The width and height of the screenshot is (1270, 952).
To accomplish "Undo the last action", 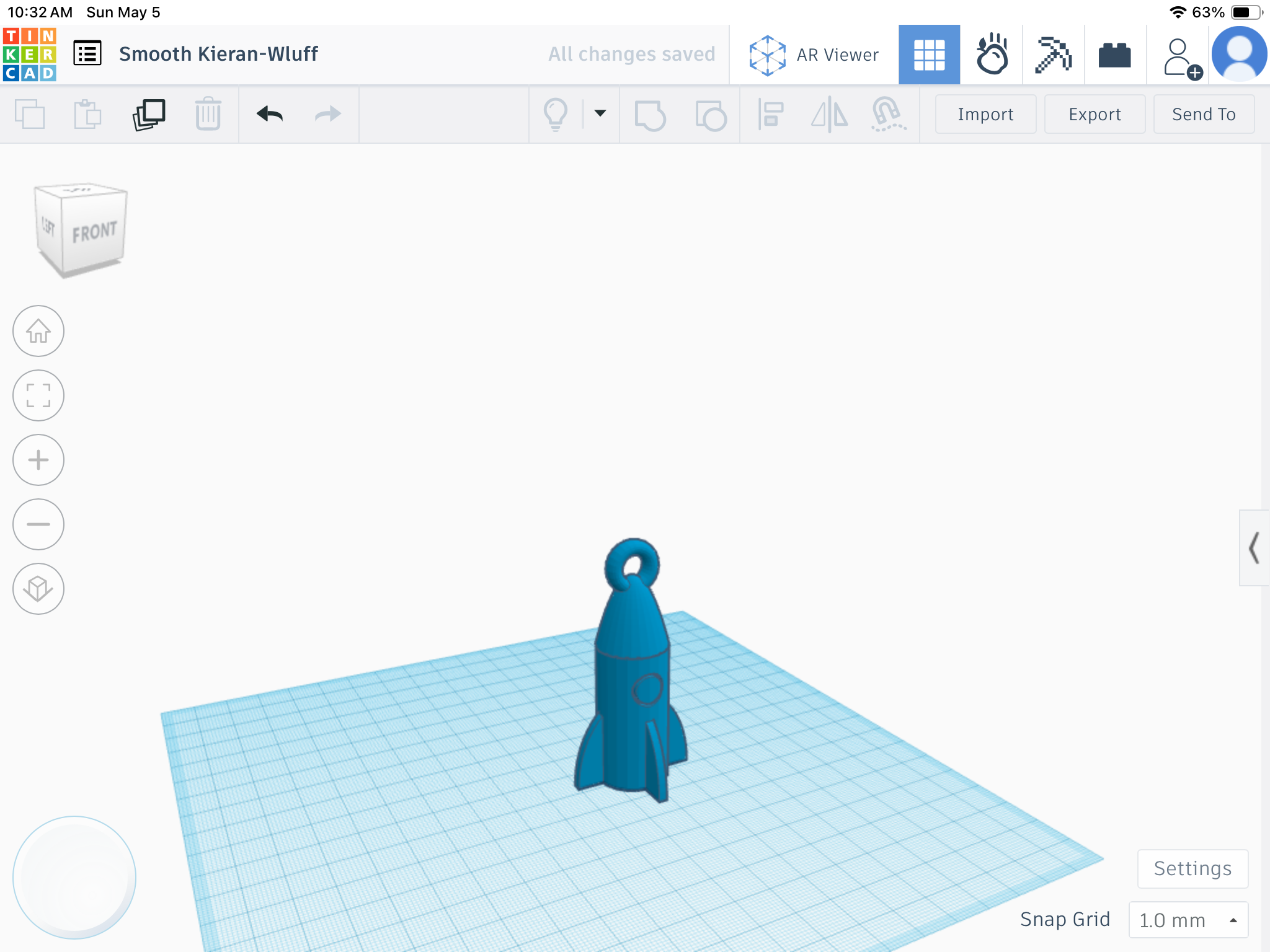I will tap(270, 114).
